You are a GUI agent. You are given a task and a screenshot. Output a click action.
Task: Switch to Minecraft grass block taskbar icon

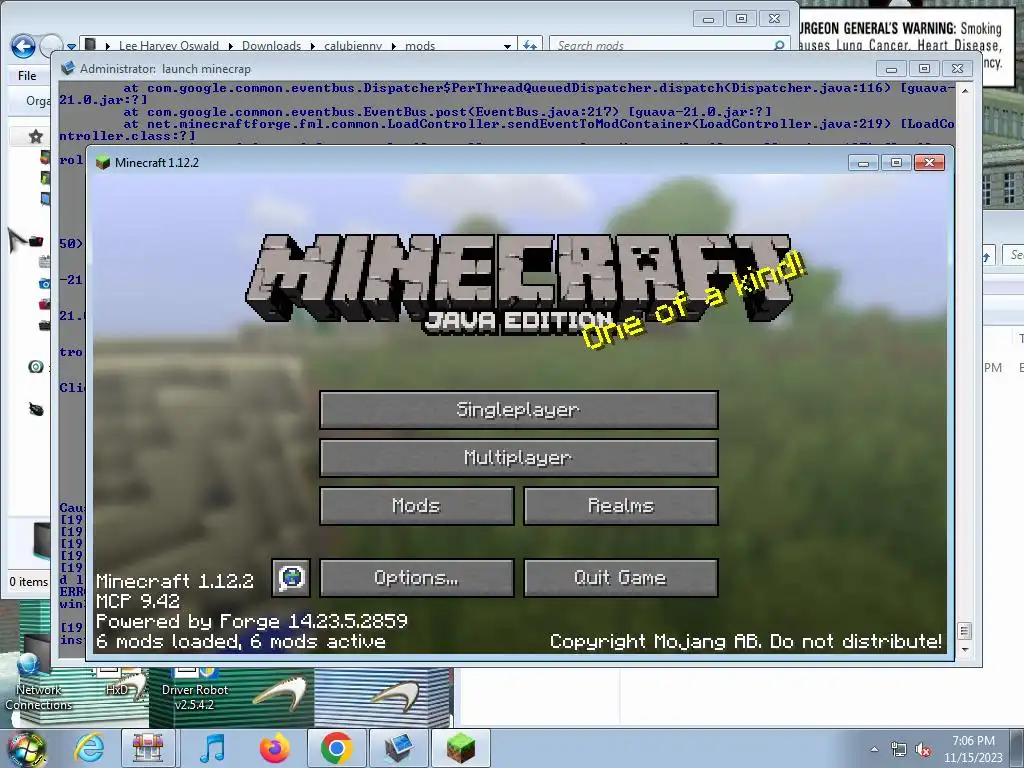click(460, 748)
